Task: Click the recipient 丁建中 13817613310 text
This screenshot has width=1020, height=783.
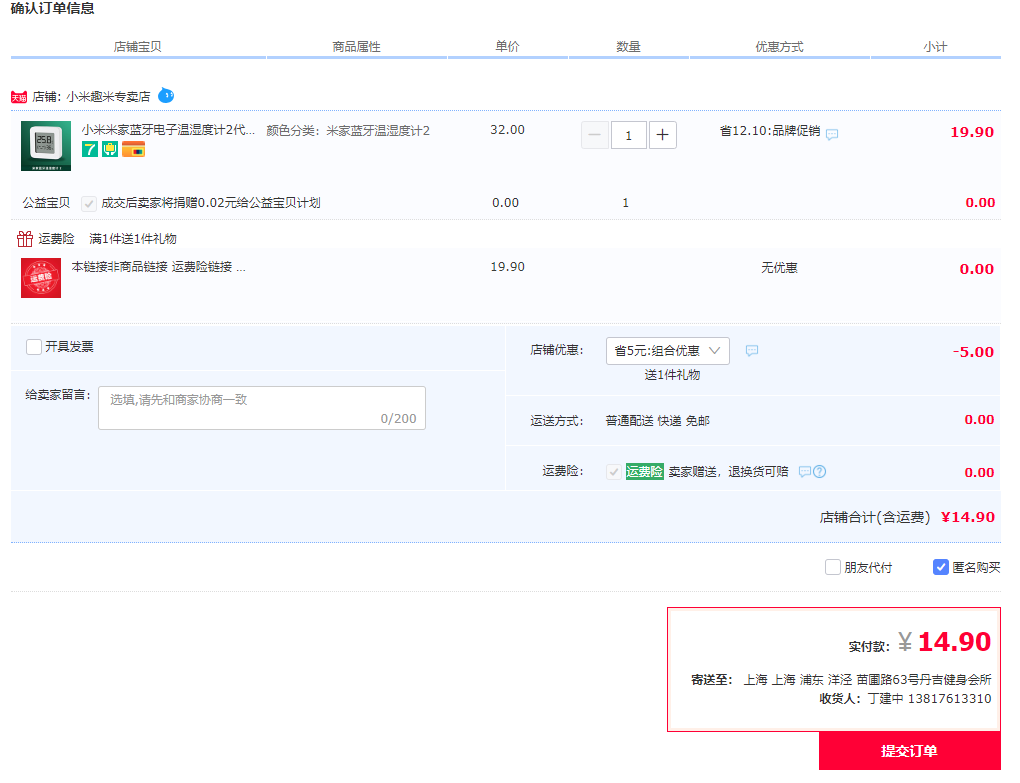Action: tap(930, 698)
